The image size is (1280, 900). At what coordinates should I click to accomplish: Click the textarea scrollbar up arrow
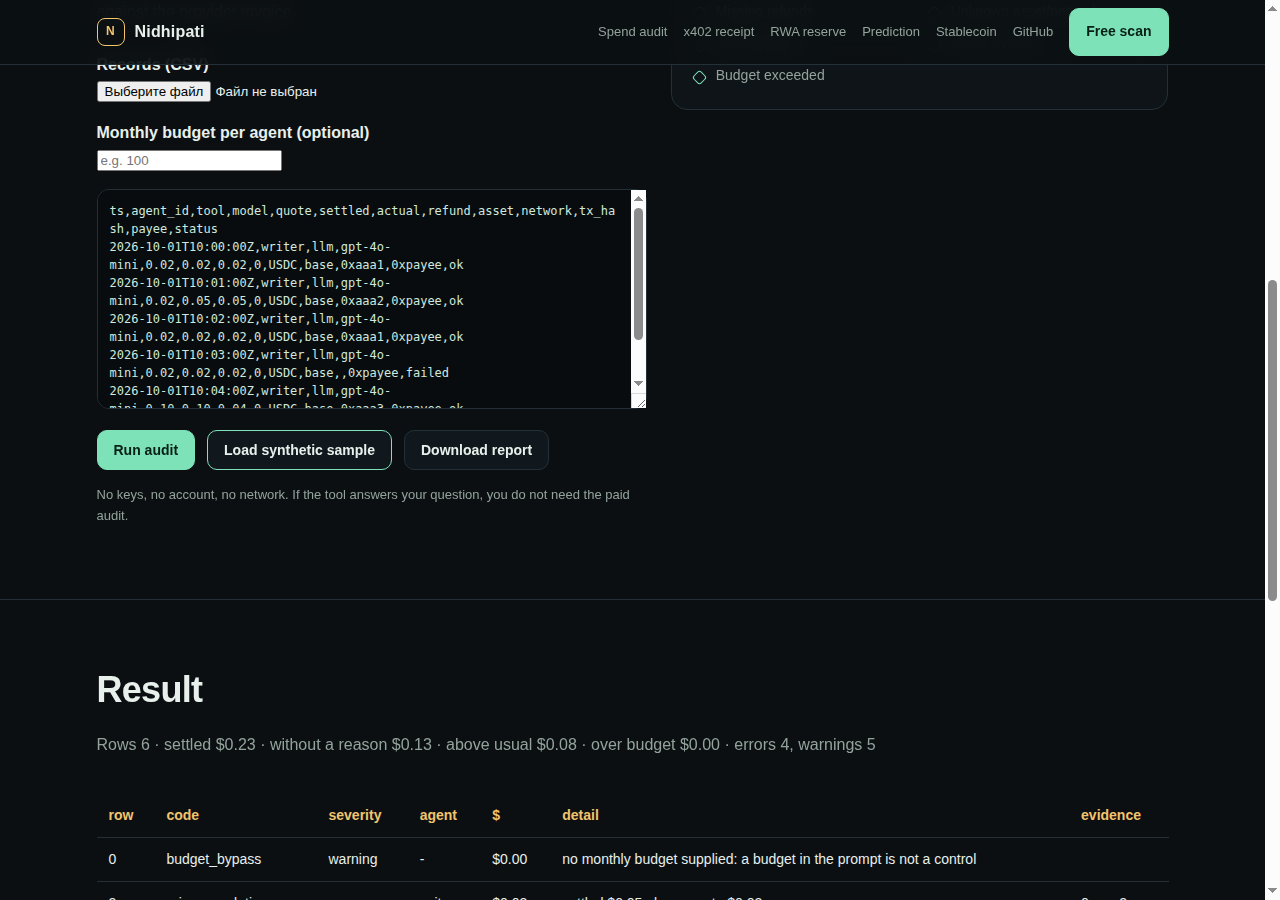[x=639, y=198]
